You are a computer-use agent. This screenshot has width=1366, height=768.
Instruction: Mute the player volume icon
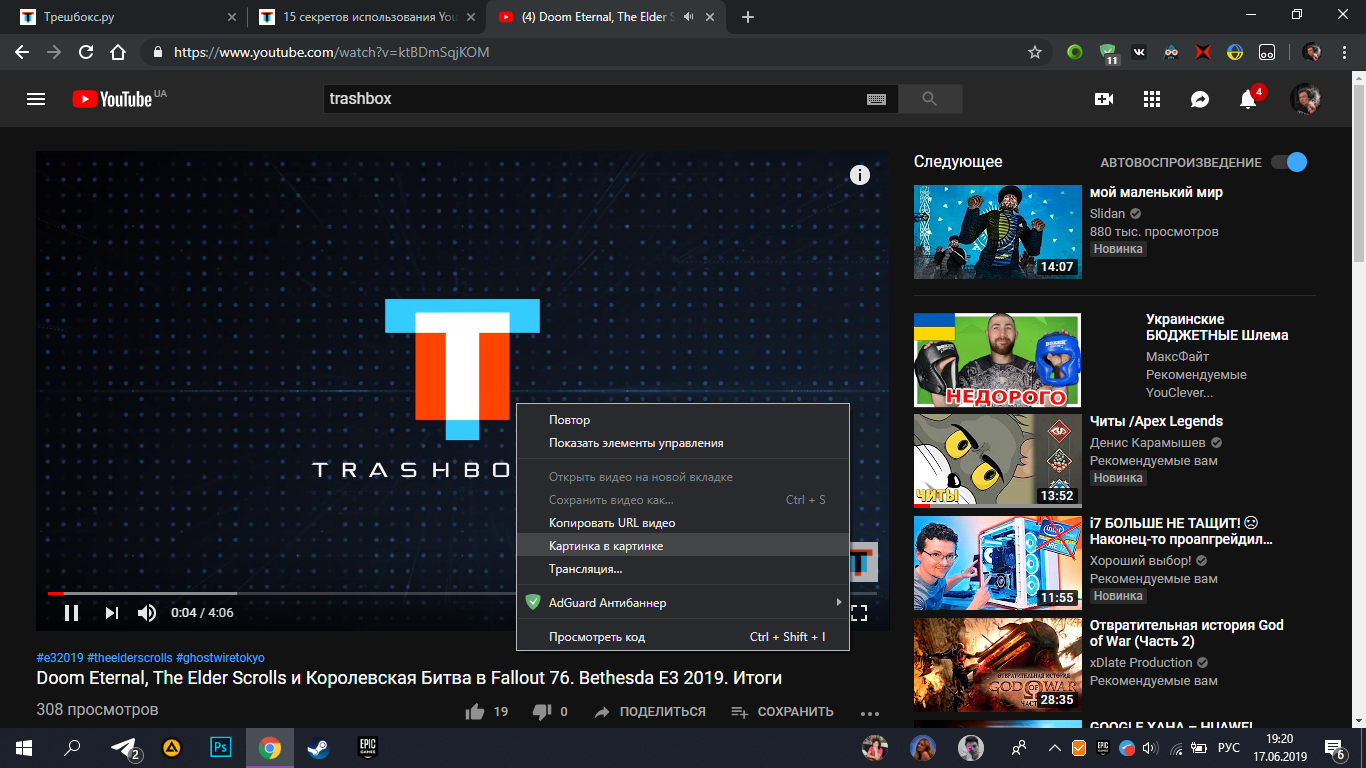(147, 613)
